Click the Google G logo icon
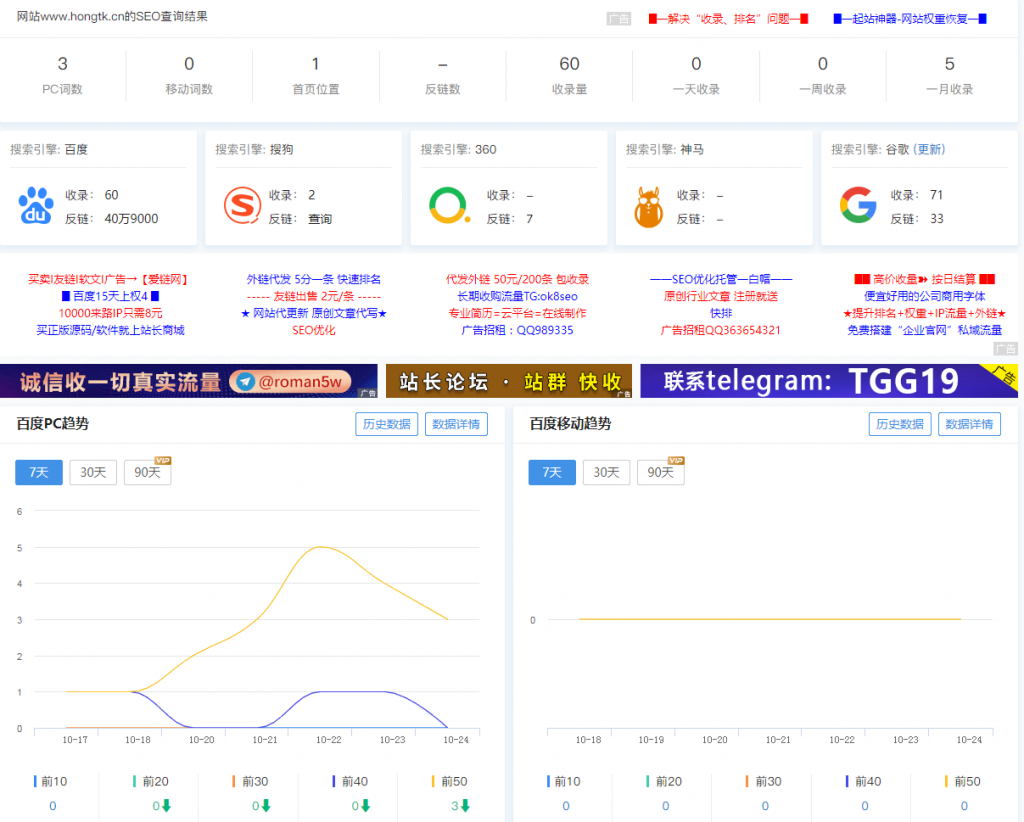1024x822 pixels. pyautogui.click(x=858, y=205)
